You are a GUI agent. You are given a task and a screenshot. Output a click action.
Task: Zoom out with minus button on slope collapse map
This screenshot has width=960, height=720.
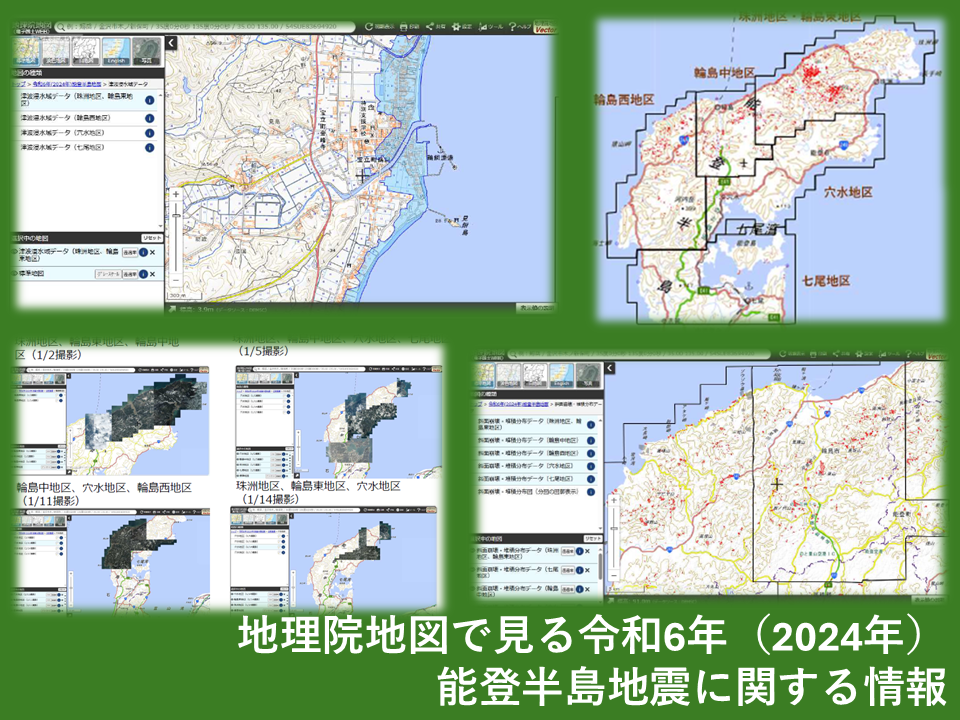[x=613, y=576]
